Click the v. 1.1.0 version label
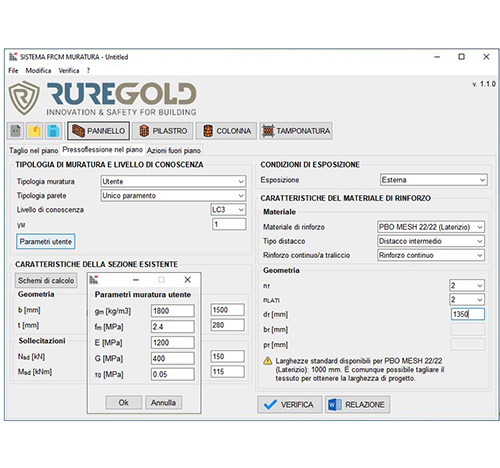 pyautogui.click(x=484, y=84)
